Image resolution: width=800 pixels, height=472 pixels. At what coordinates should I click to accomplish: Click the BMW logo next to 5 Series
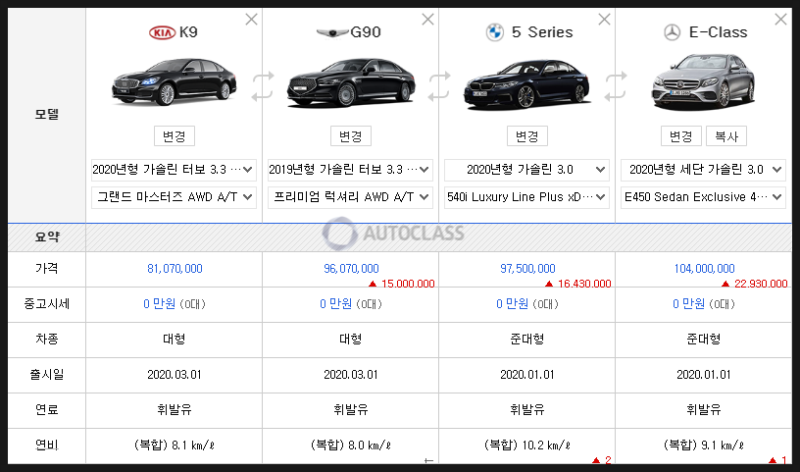494,33
